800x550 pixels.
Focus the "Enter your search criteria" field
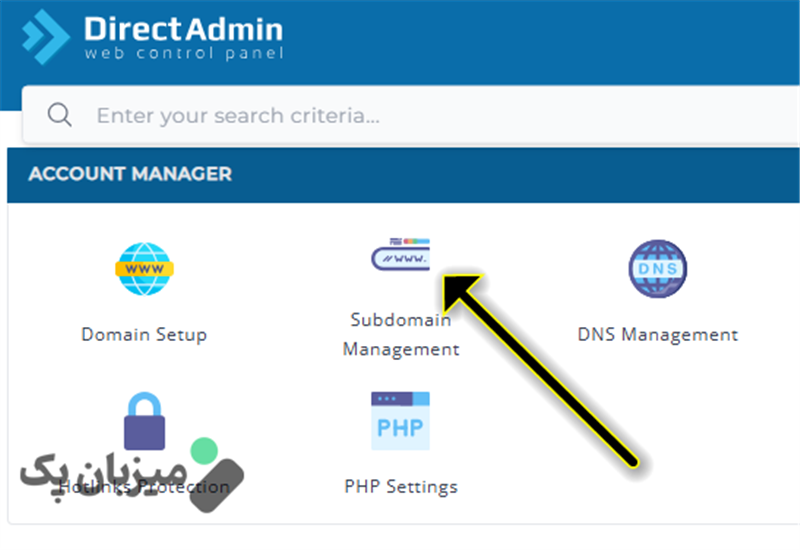410,115
